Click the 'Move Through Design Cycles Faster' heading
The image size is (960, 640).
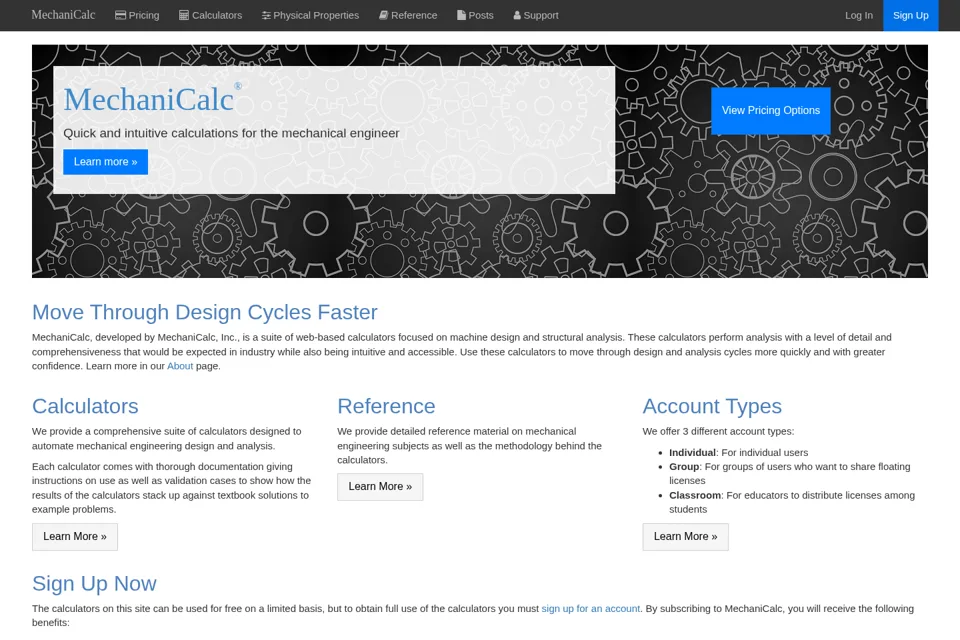click(x=204, y=312)
